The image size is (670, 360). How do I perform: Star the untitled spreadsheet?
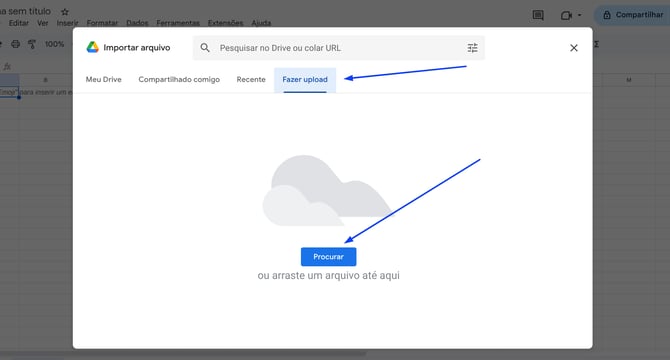(x=65, y=12)
